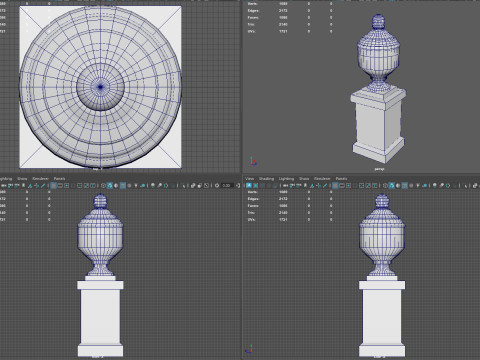This screenshot has width=480, height=360.
Task: Switch side panel to wireframe display
Action: [x=385, y=185]
